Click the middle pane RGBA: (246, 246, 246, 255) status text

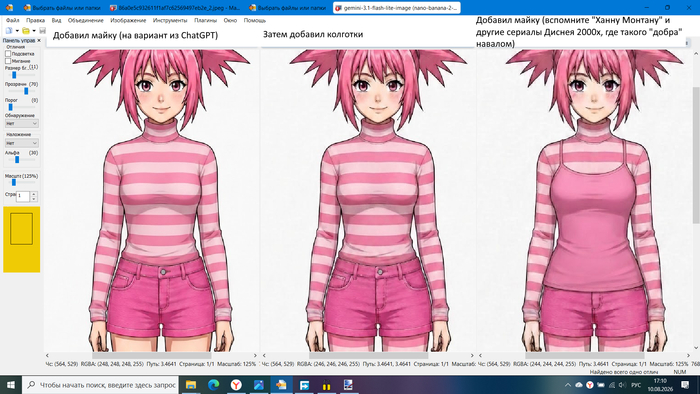pyautogui.click(x=328, y=364)
